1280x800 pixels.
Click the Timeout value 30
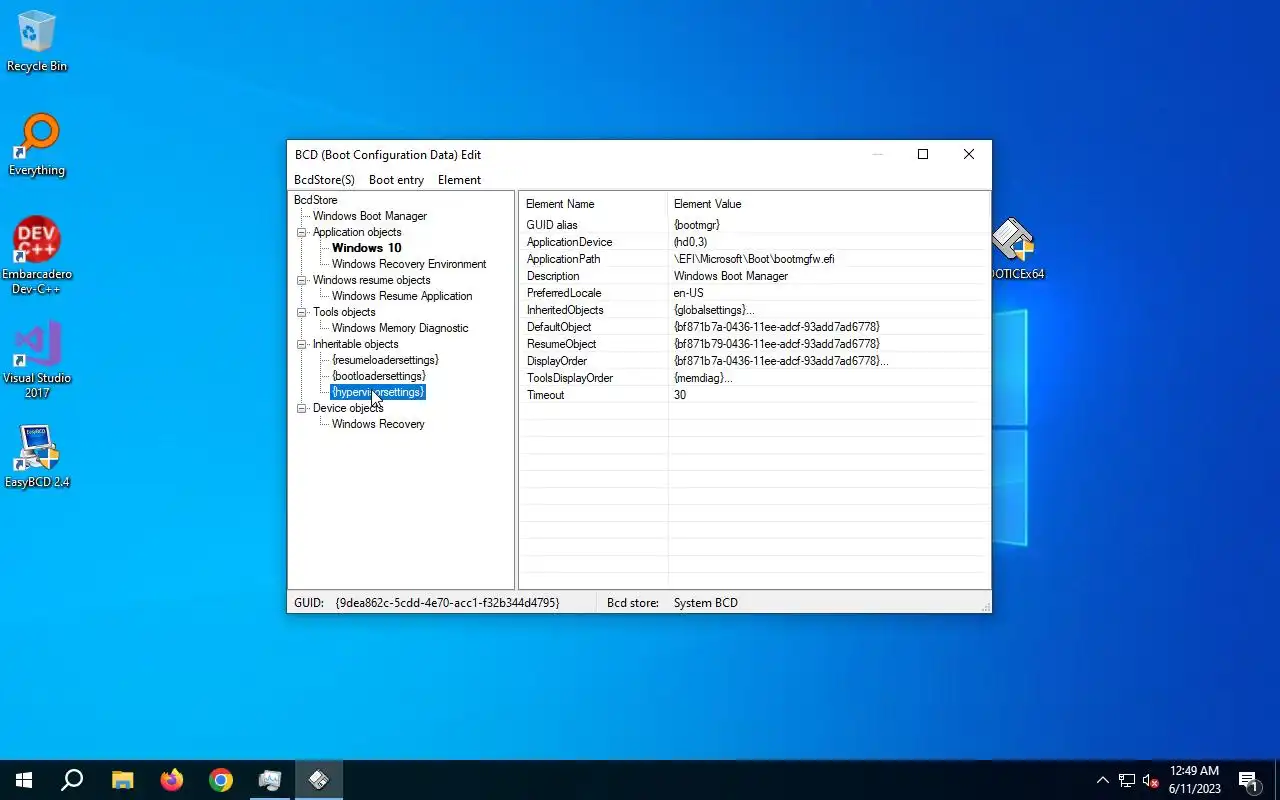(680, 395)
